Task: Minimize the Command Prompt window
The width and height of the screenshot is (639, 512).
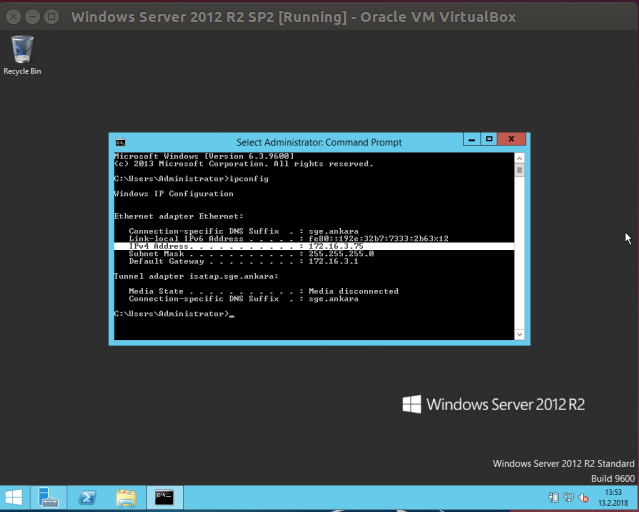Action: click(472, 139)
